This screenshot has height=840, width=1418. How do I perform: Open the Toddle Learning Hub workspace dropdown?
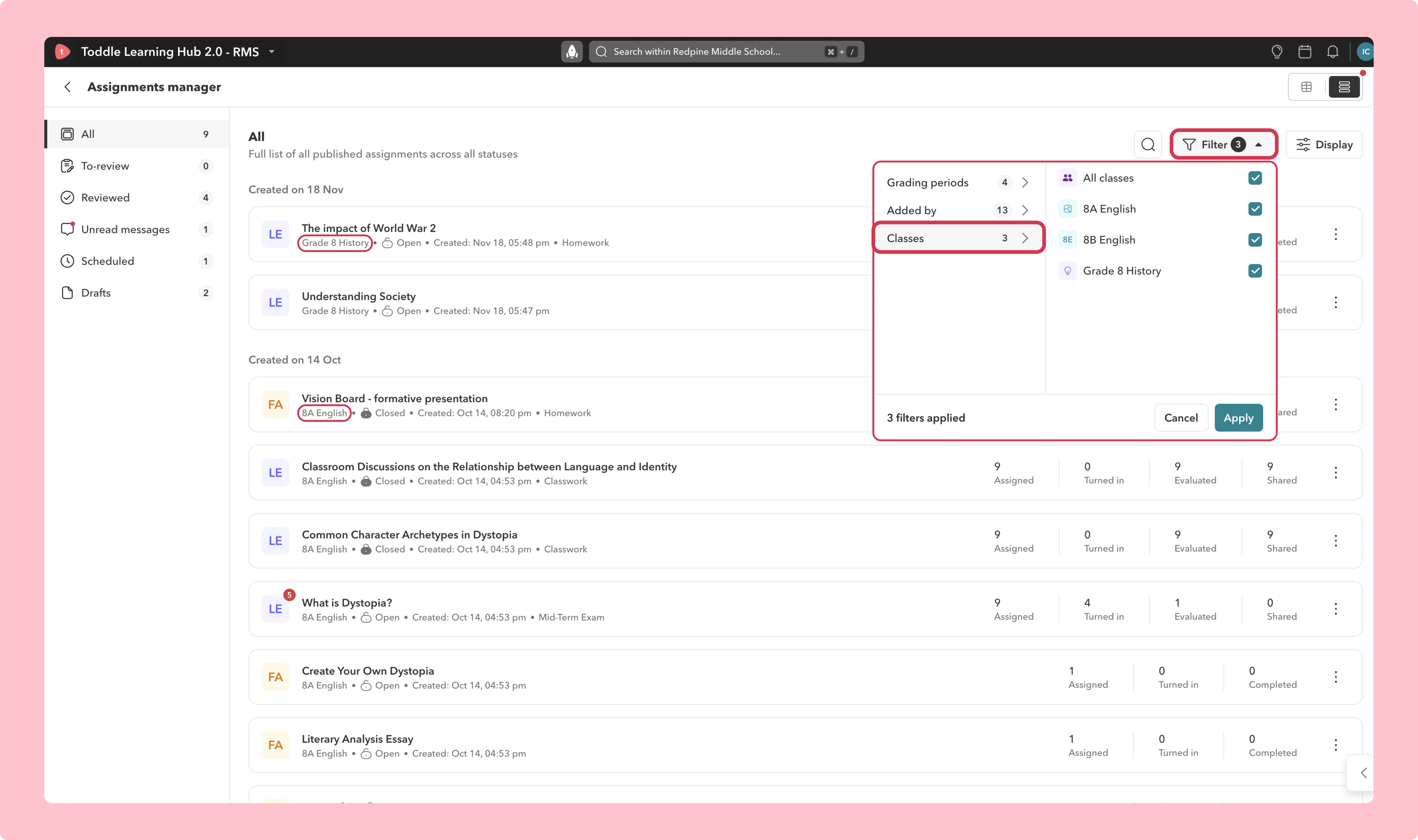pos(272,51)
